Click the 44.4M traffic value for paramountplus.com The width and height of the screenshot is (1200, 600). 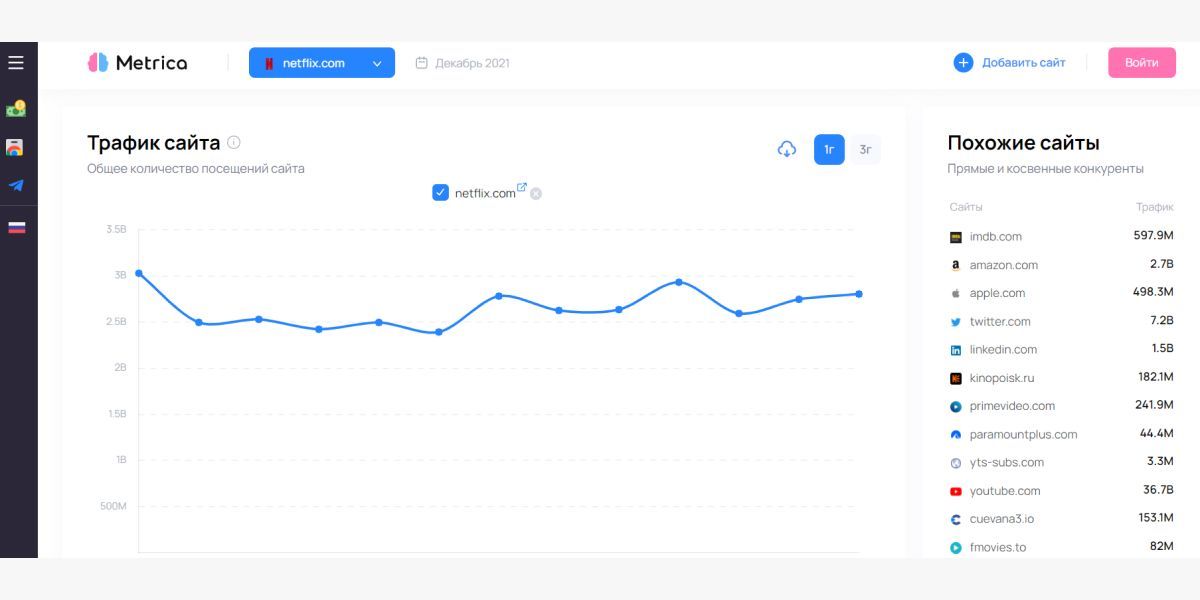pos(1156,434)
